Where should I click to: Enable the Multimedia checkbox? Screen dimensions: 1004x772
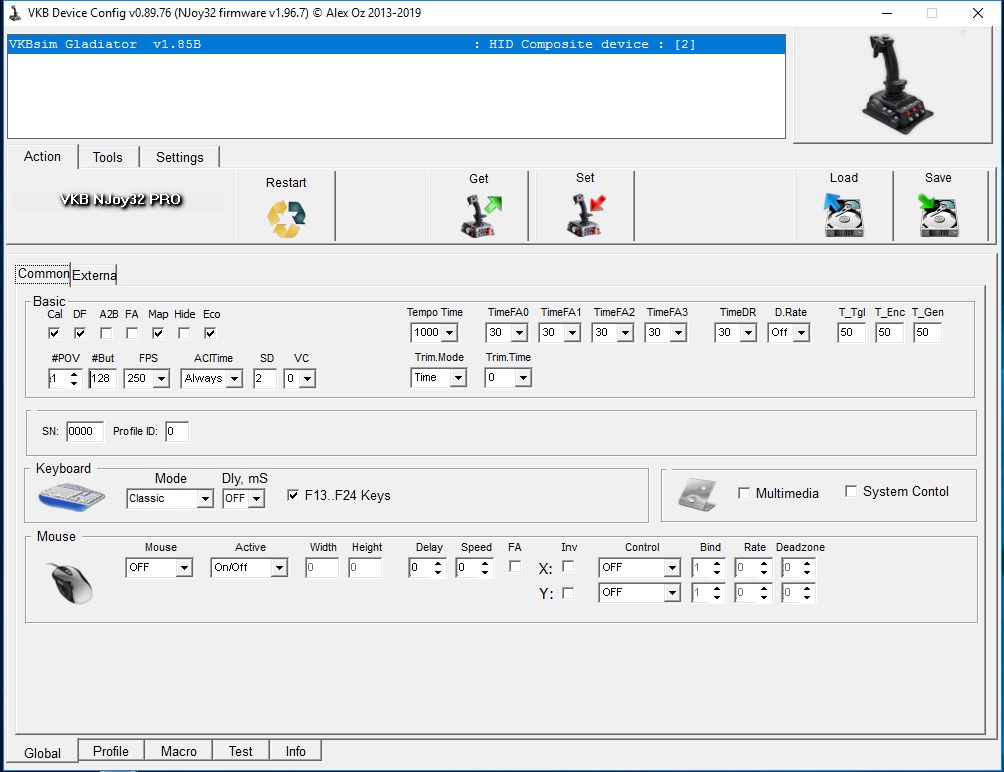pos(744,493)
